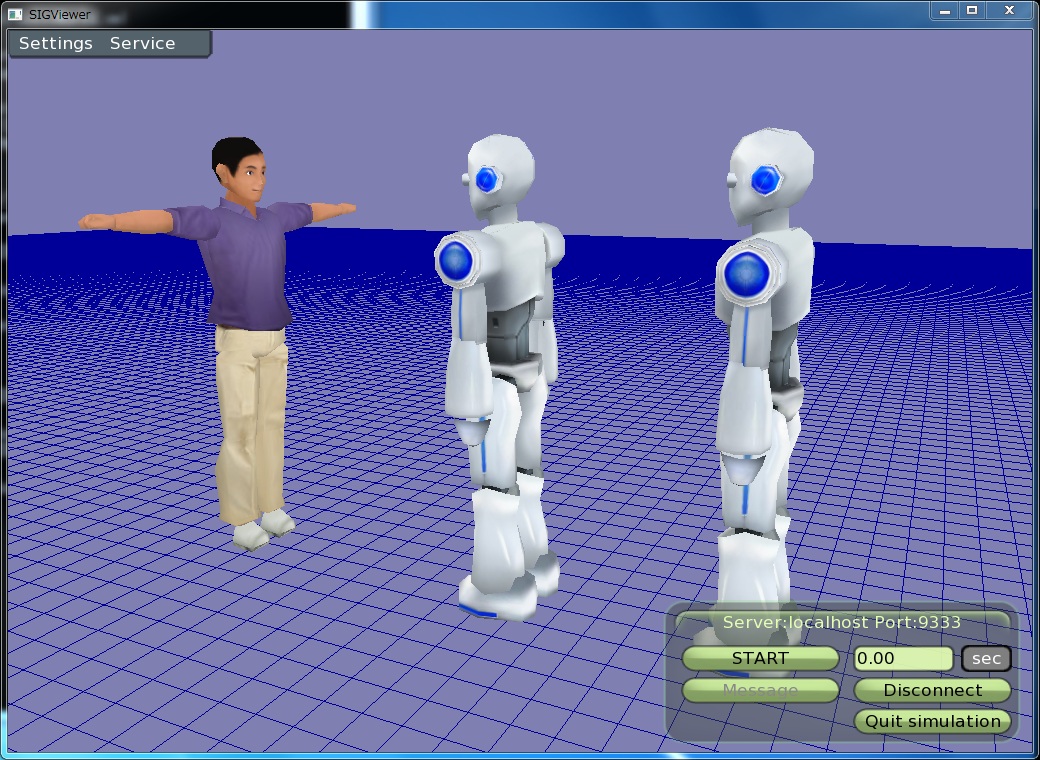Click the sec unit label
Screen dimensions: 1040x760
point(986,659)
